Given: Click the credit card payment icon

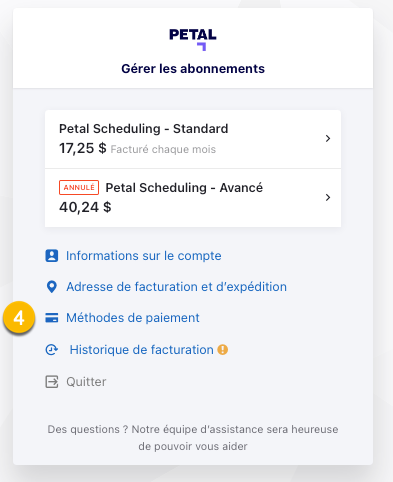Looking at the screenshot, I should pos(52,318).
